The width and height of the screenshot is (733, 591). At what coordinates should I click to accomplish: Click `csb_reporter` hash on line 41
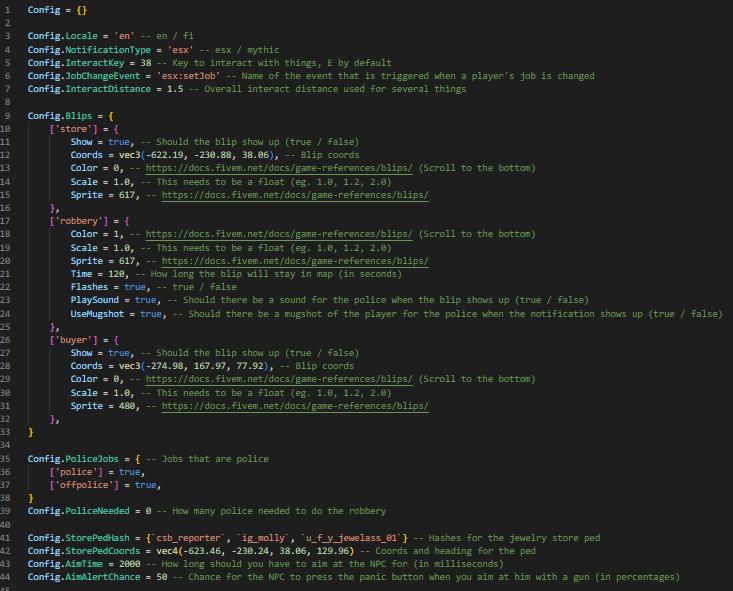(188, 538)
